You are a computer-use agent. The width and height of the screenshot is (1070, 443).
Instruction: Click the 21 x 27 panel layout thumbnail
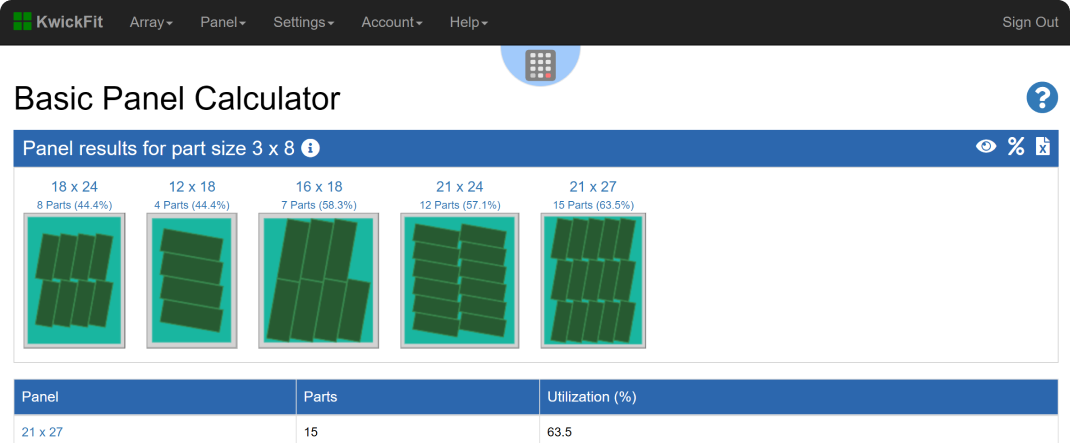point(593,281)
